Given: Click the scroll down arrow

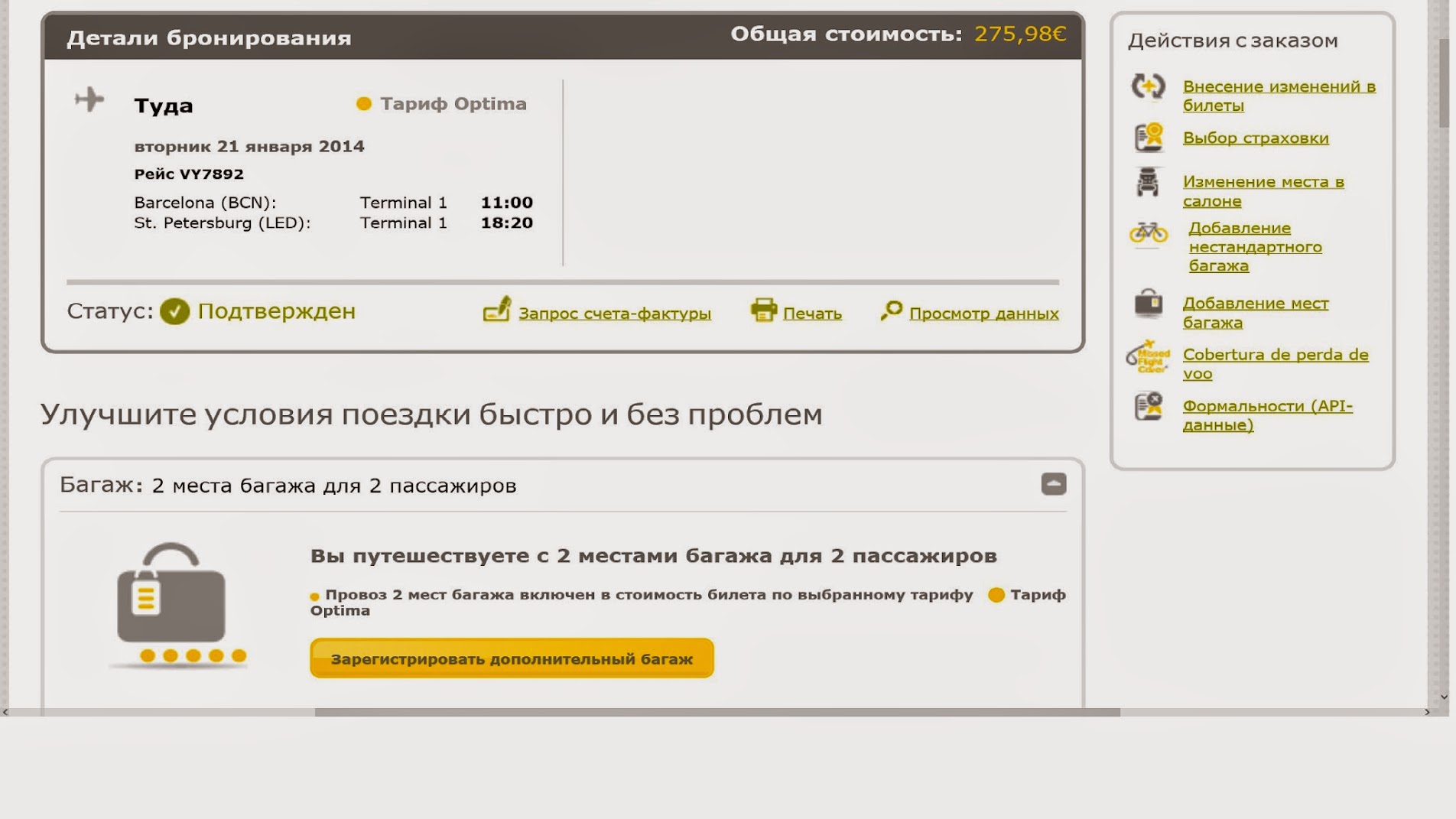Looking at the screenshot, I should pos(1443,697).
